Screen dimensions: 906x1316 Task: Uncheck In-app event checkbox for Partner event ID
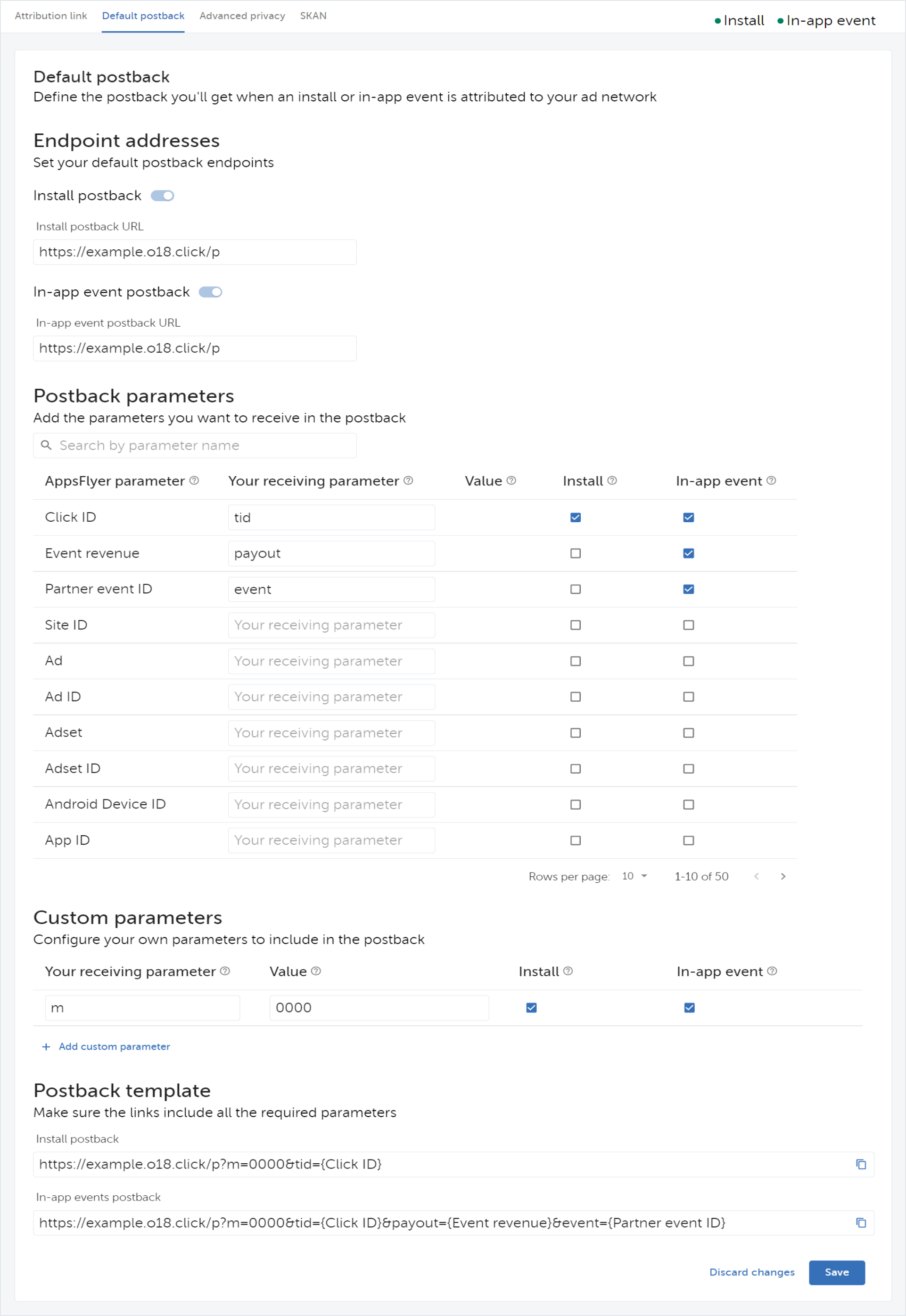pyautogui.click(x=688, y=589)
